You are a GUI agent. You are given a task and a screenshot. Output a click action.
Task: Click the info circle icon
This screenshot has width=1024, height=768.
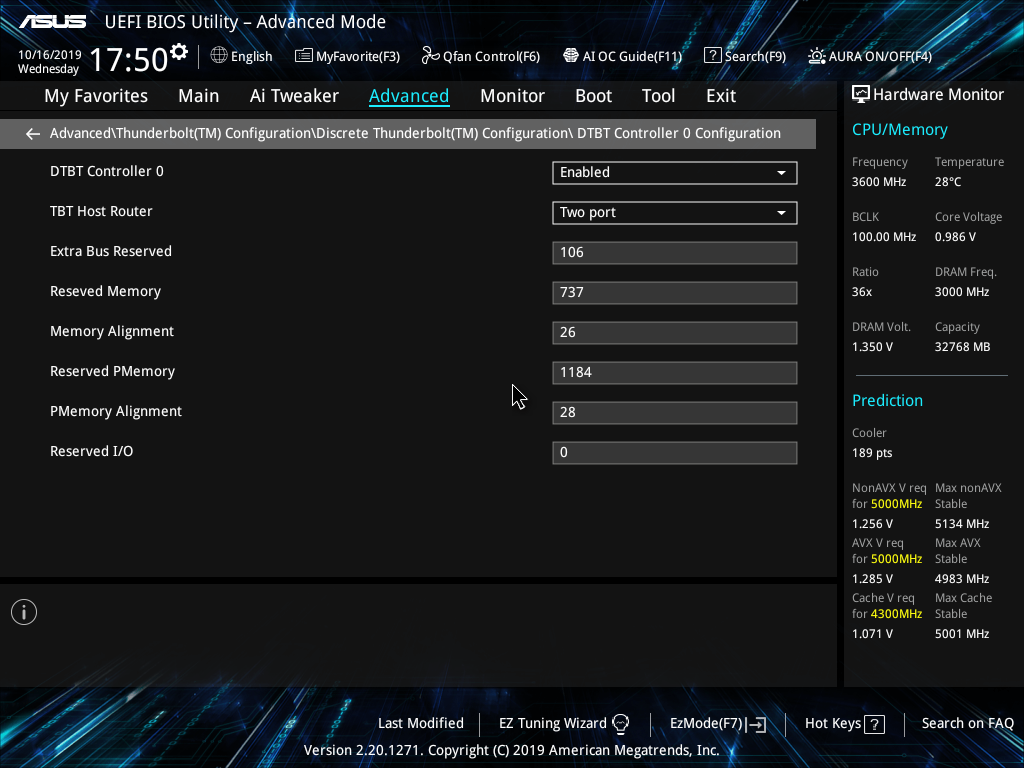[24, 612]
